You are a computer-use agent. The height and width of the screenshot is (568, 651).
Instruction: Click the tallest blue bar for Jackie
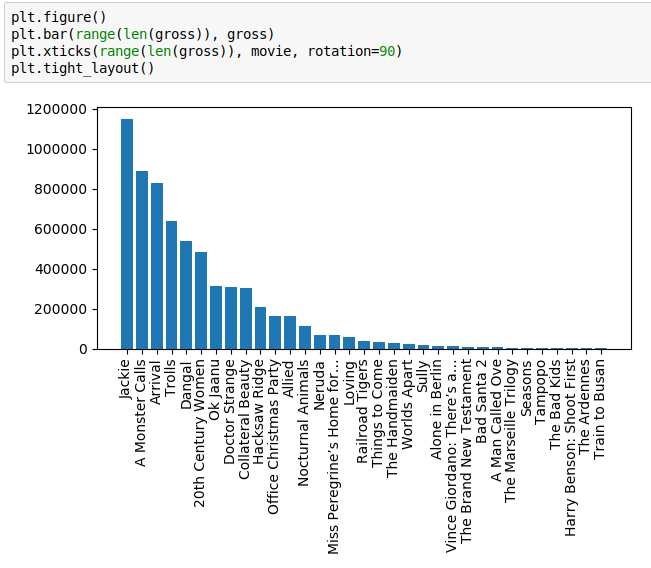[127, 234]
